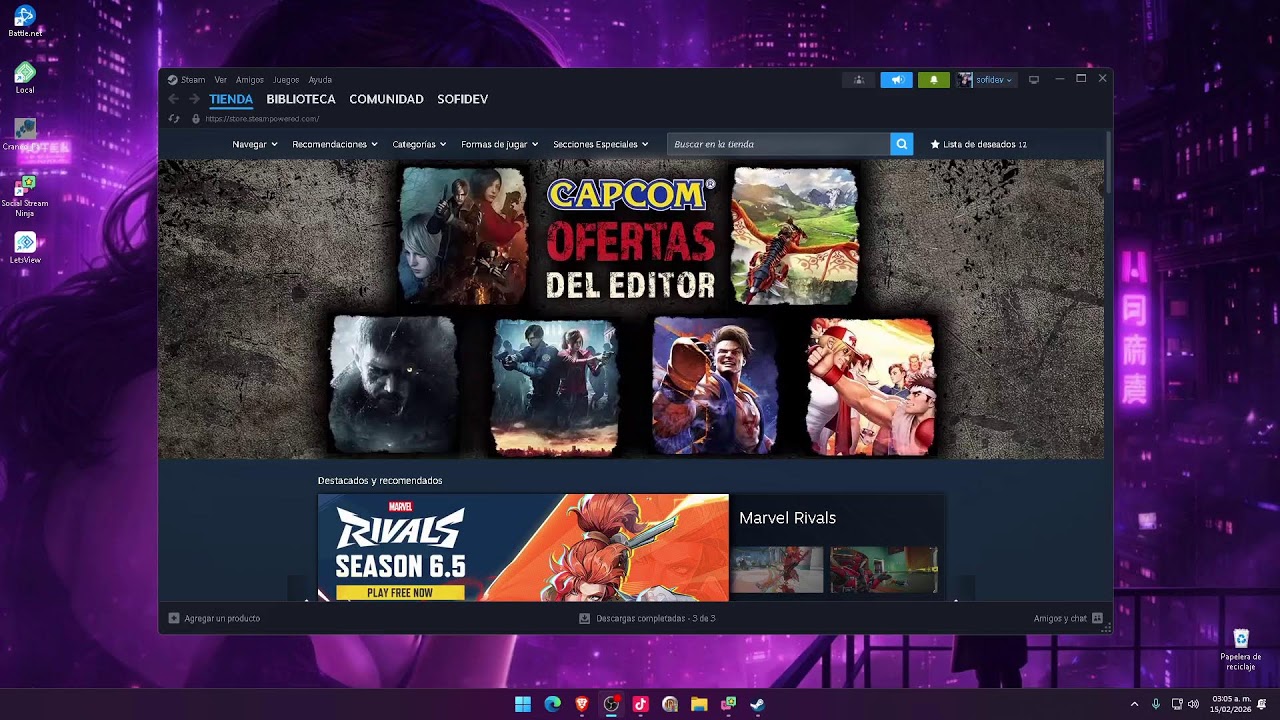Open Social Stream Ninja desktop shortcut

coord(25,196)
